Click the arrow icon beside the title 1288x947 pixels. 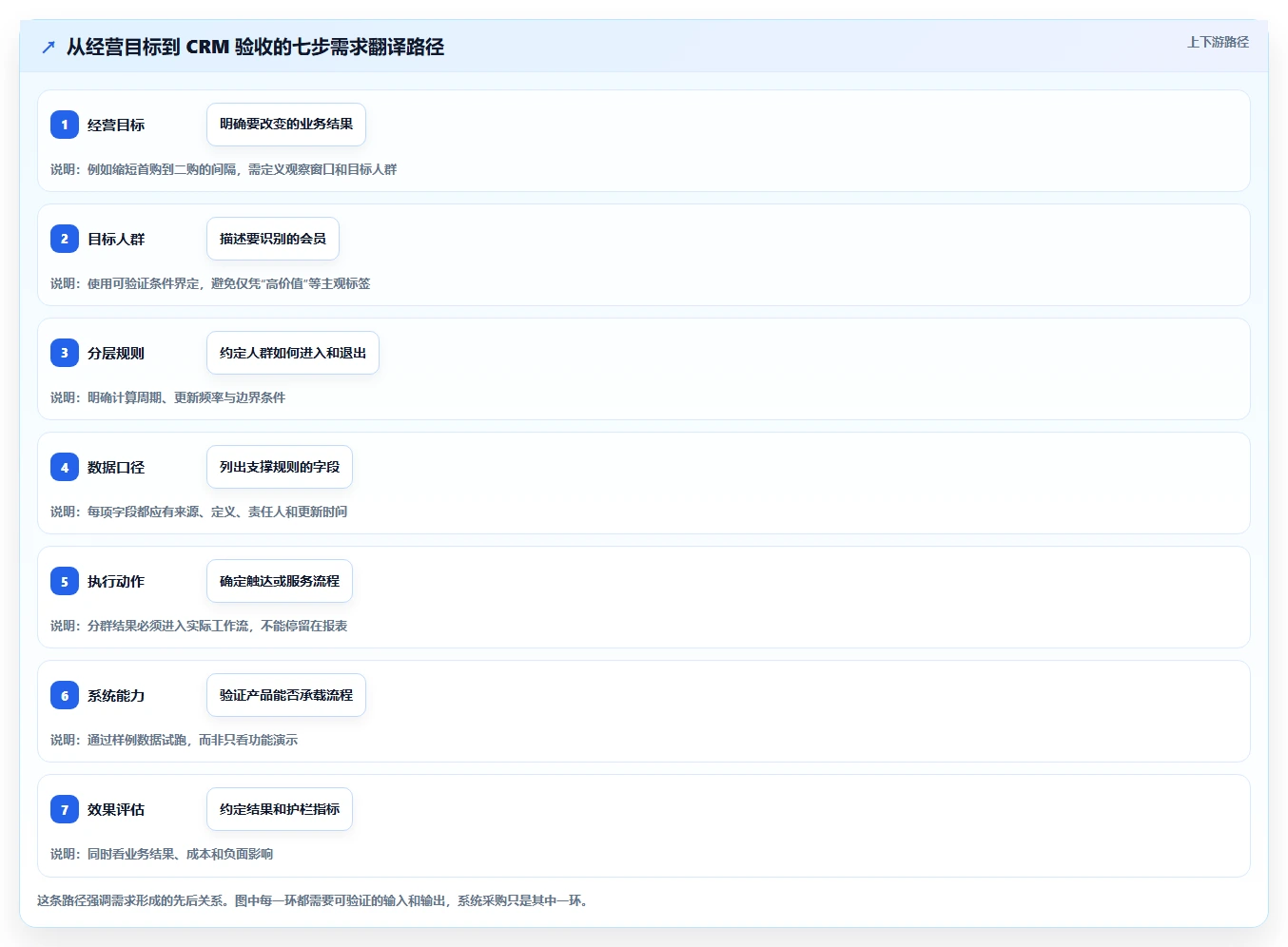49,48
